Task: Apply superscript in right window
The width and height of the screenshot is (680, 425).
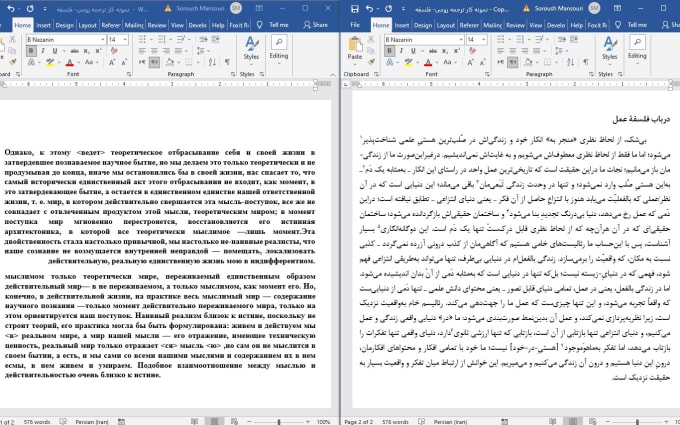Action: click(x=457, y=51)
